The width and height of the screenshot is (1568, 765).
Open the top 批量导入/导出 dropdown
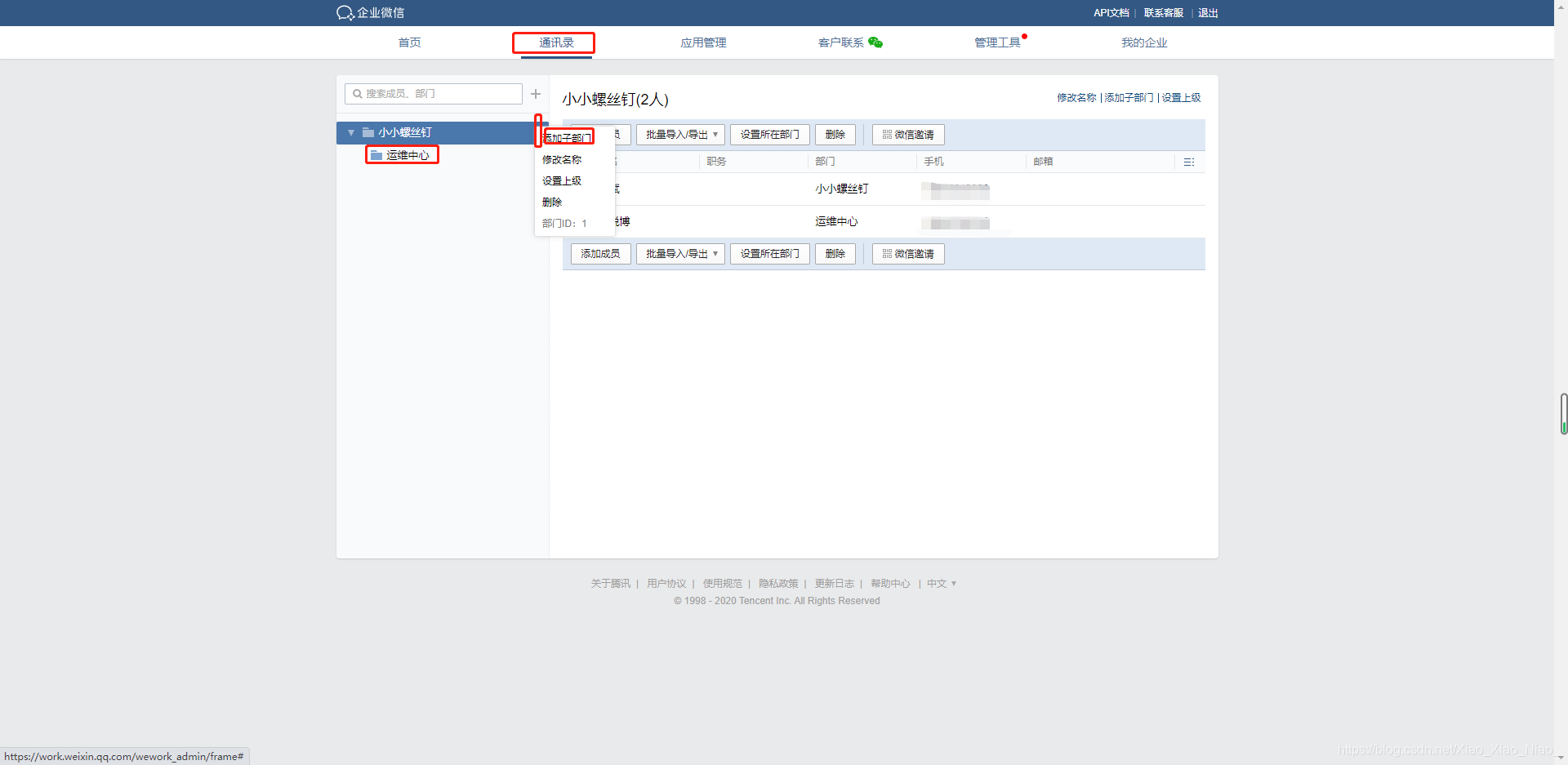click(x=680, y=135)
